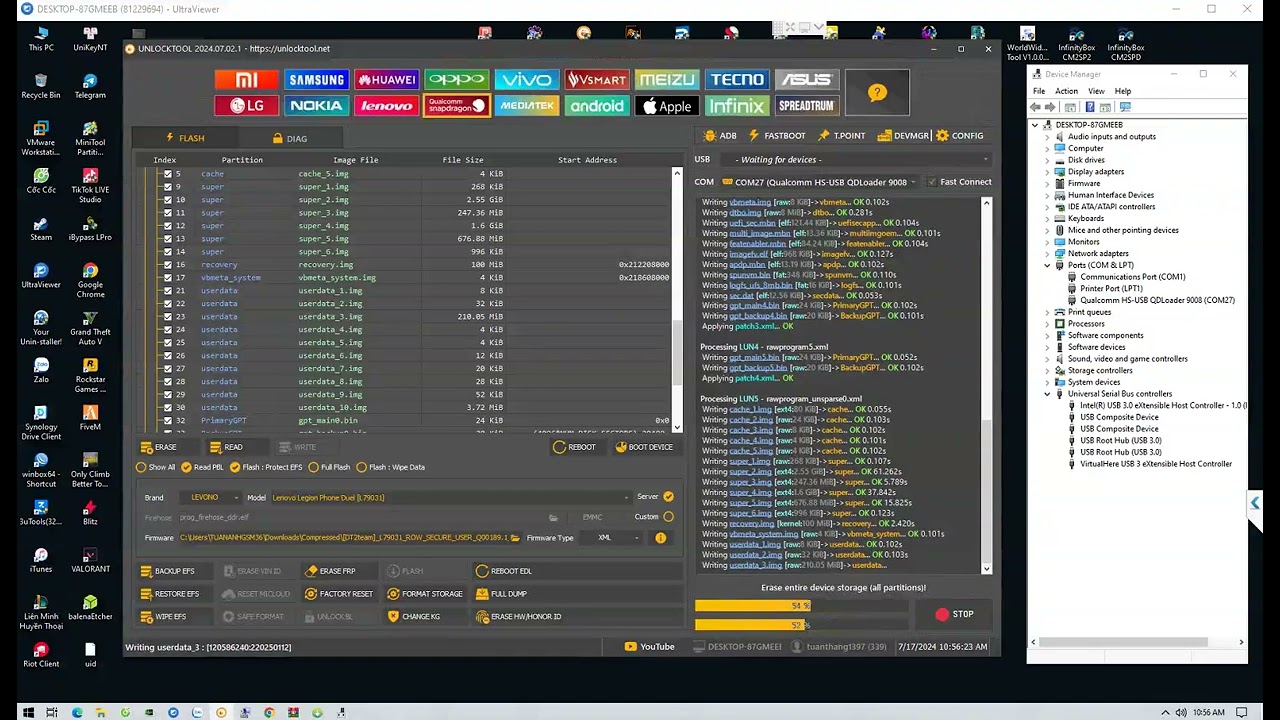Open the CONFIG tab
This screenshot has width=1280, height=720.
point(959,136)
